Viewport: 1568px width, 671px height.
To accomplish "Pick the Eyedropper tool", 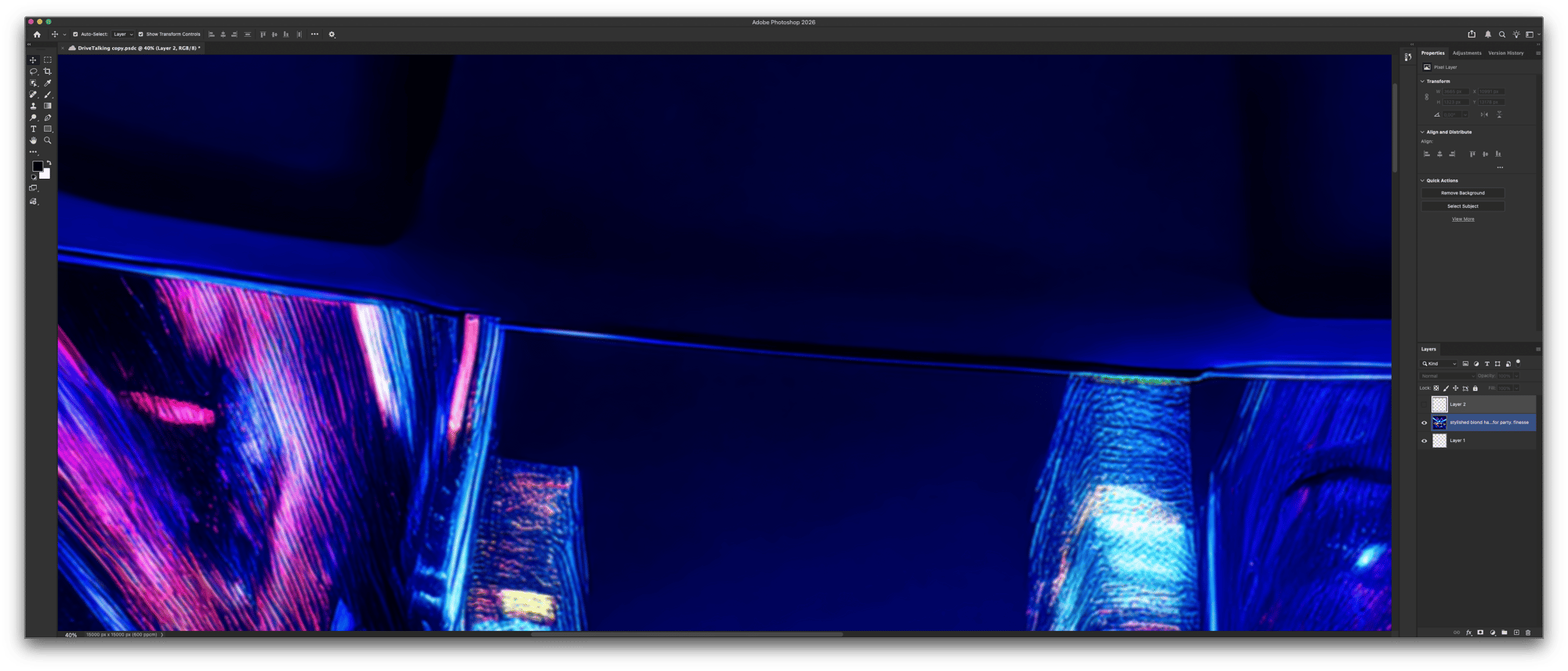I will point(48,83).
